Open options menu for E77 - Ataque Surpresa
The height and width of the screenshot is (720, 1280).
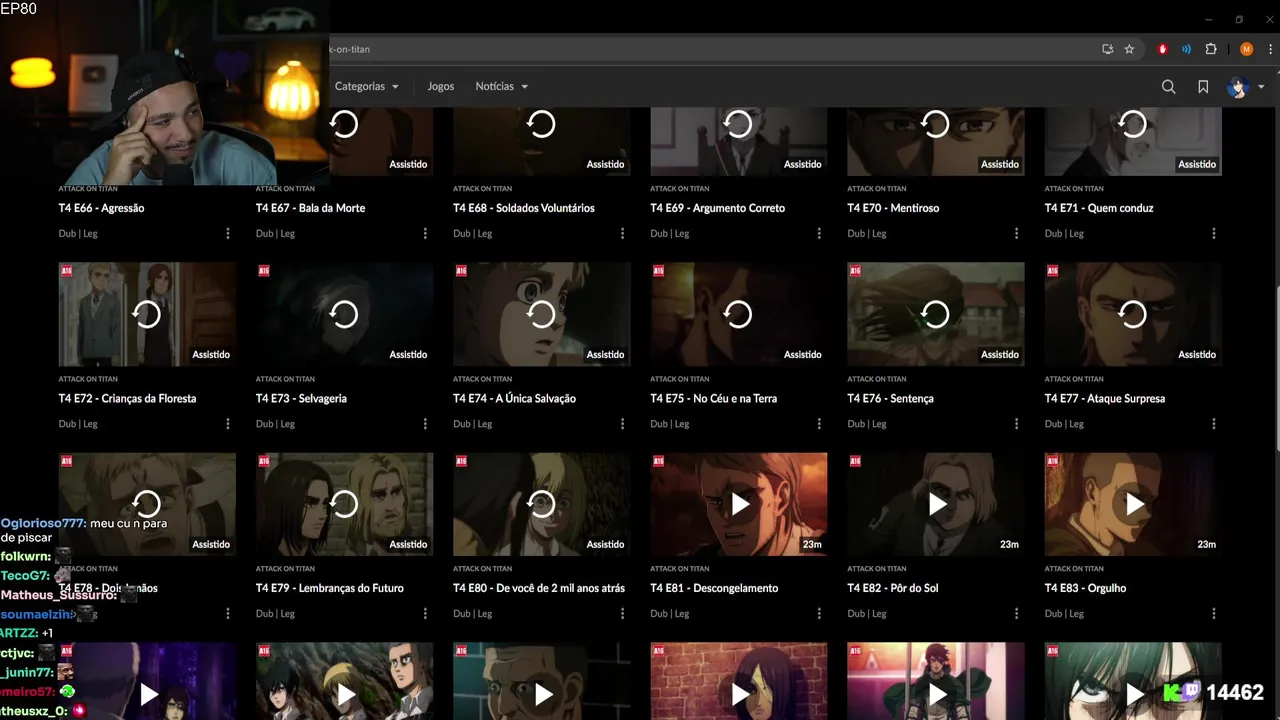(x=1214, y=424)
